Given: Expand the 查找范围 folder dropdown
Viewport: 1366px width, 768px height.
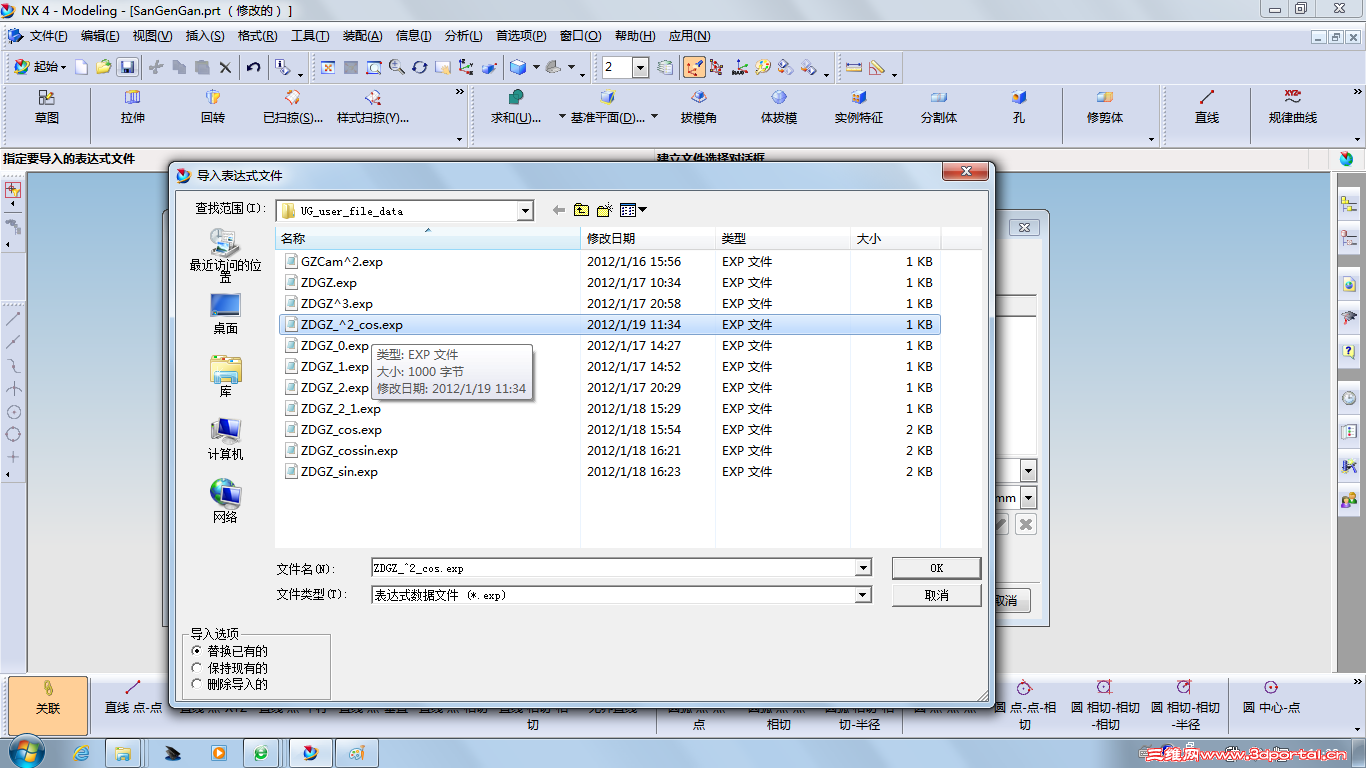Looking at the screenshot, I should pos(526,211).
